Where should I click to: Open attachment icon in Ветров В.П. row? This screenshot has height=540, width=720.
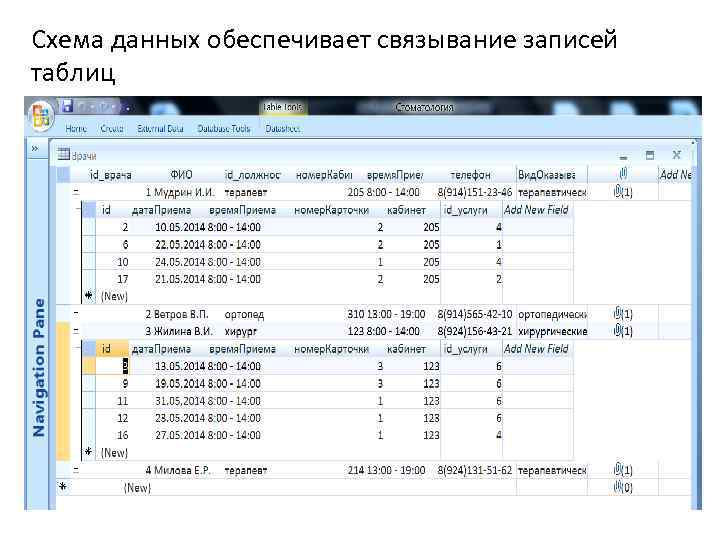(623, 314)
